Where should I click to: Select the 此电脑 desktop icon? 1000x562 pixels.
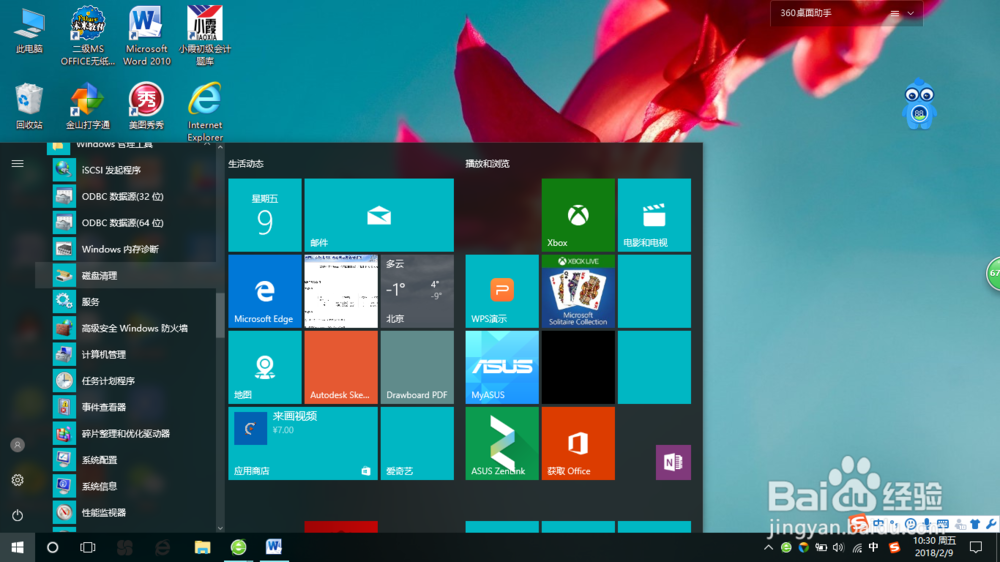pos(29,31)
